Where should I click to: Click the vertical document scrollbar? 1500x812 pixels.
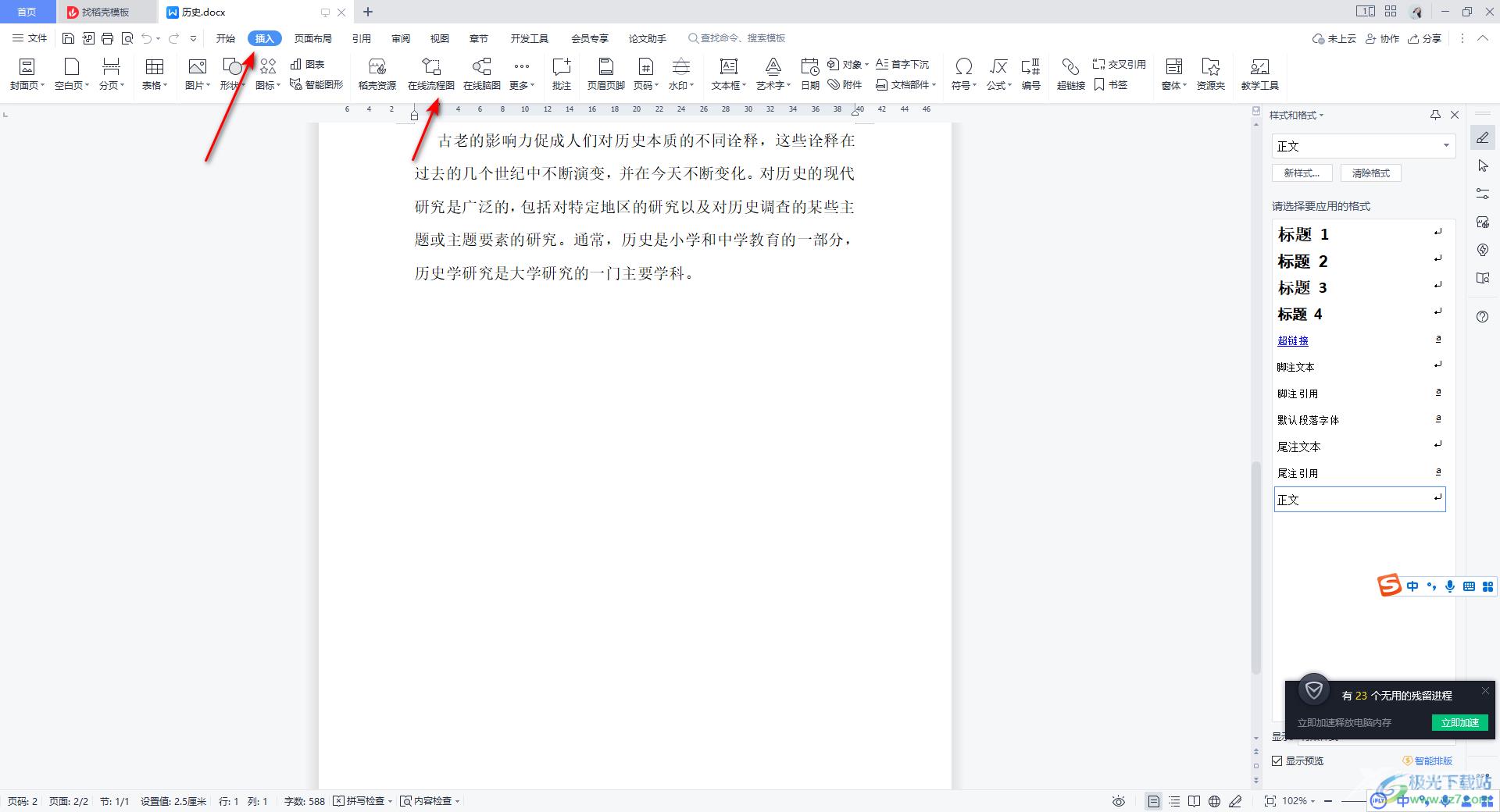pyautogui.click(x=1256, y=566)
